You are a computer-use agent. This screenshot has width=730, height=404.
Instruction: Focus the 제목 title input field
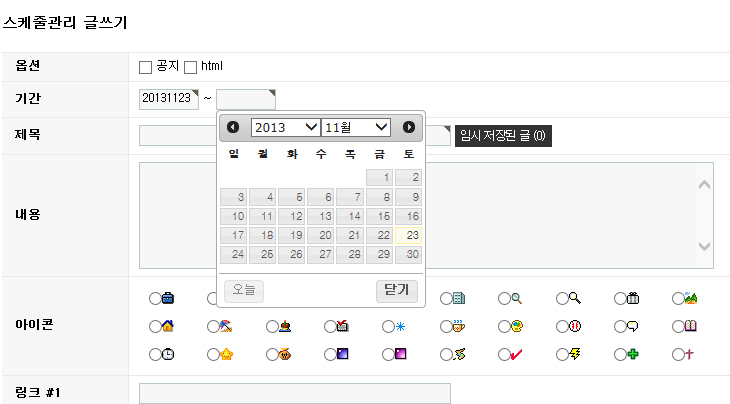(295, 135)
